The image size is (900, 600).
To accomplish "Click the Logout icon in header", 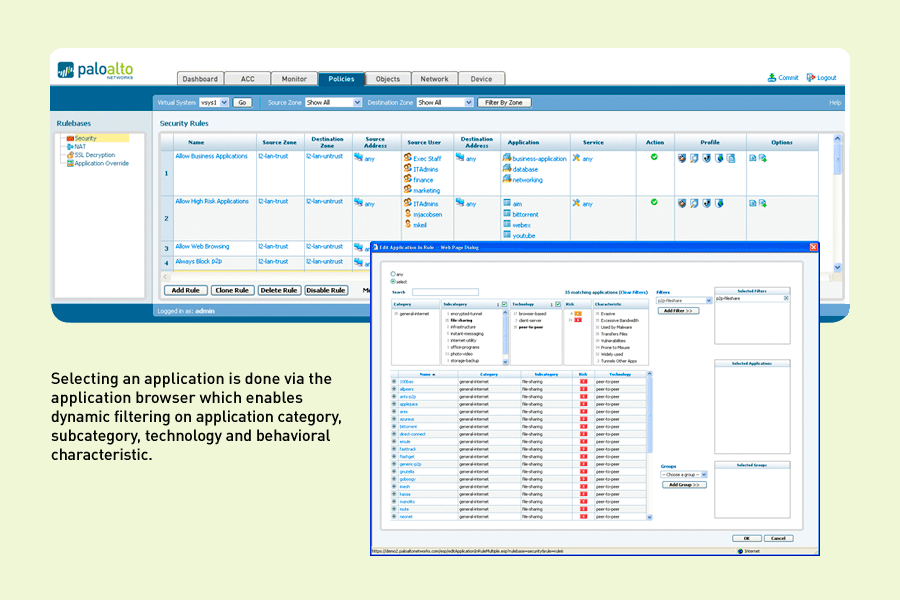I will click(x=810, y=78).
